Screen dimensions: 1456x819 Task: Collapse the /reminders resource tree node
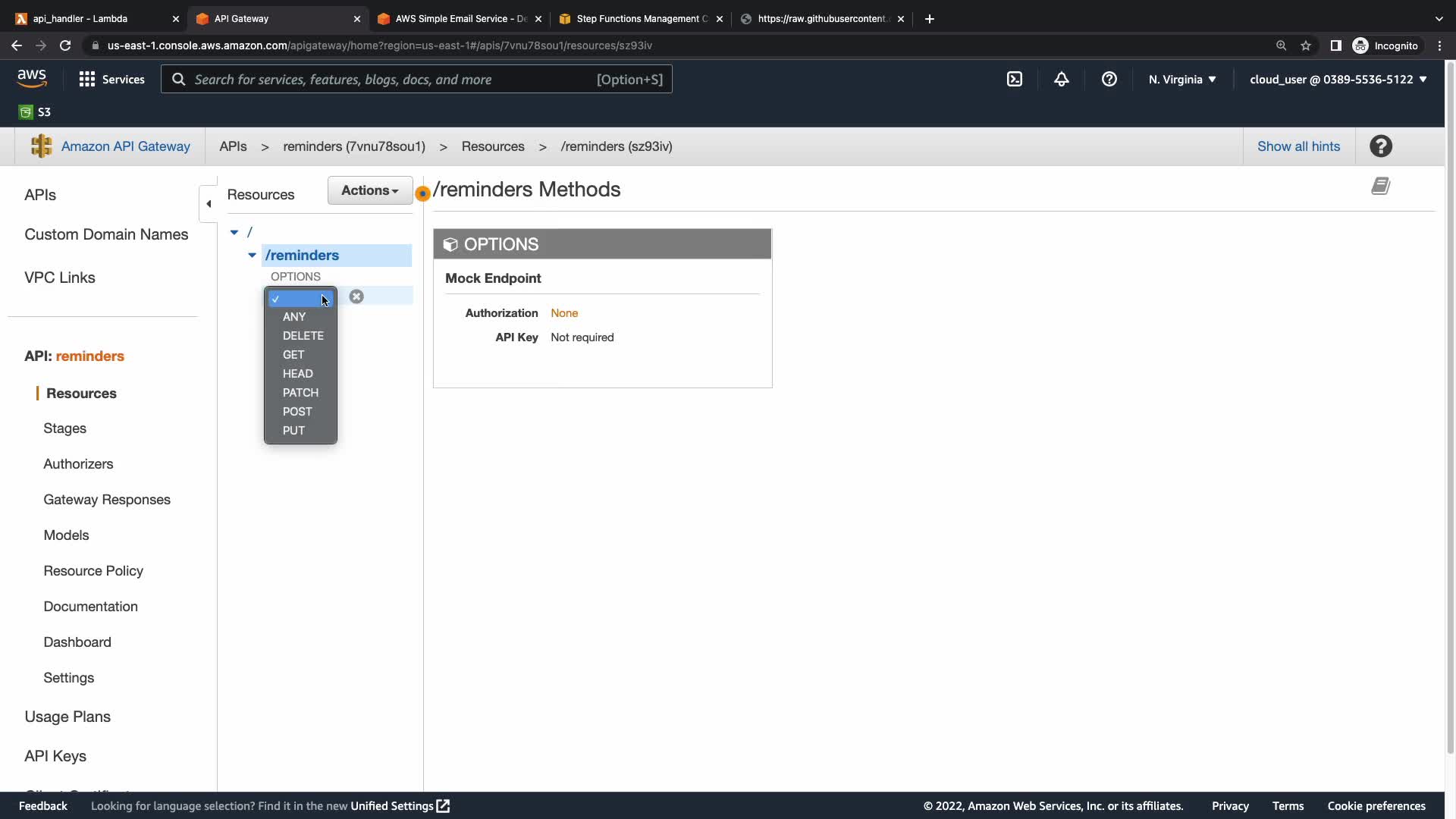click(252, 256)
